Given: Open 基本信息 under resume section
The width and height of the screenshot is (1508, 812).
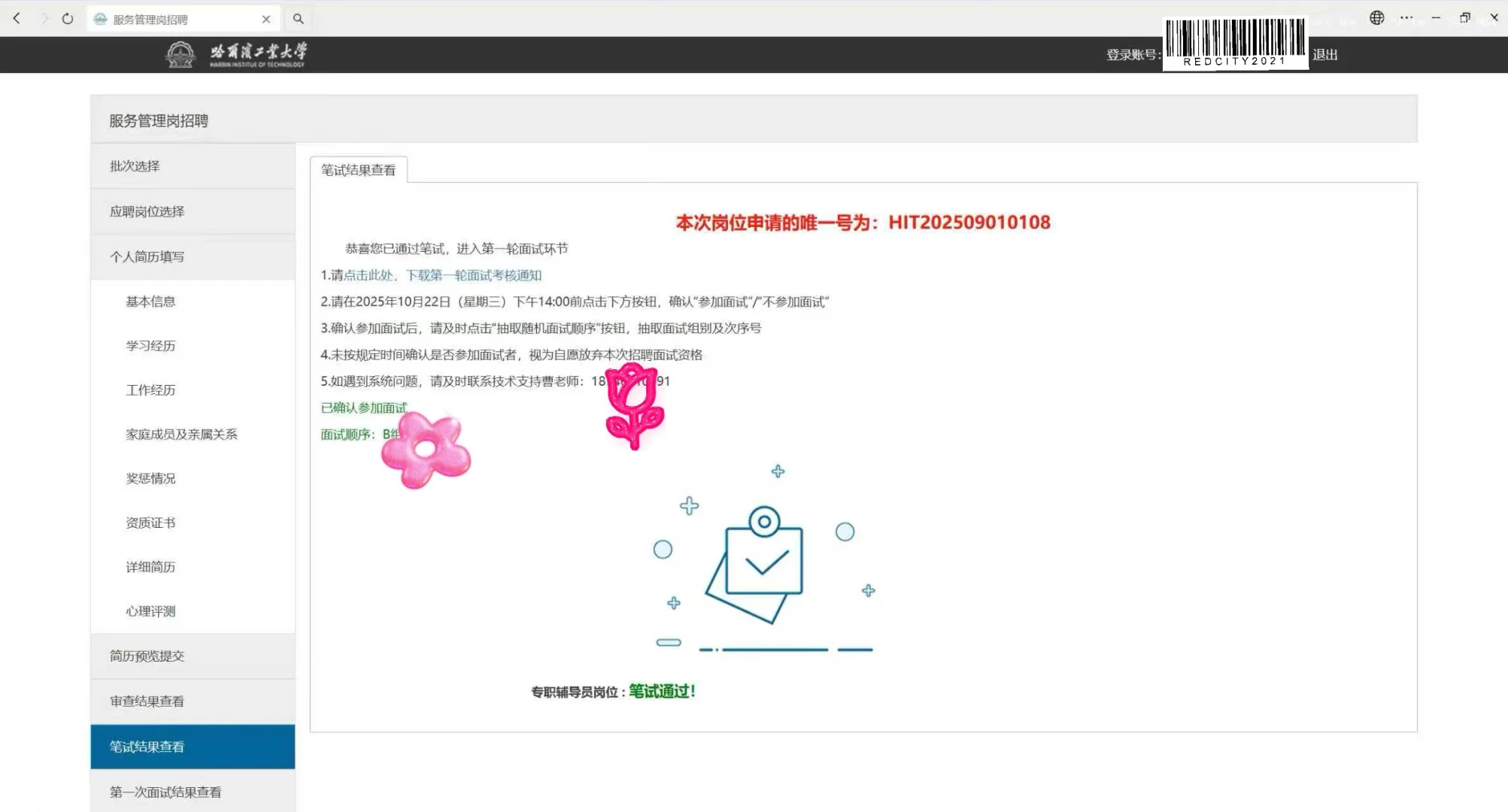Looking at the screenshot, I should click(x=150, y=301).
